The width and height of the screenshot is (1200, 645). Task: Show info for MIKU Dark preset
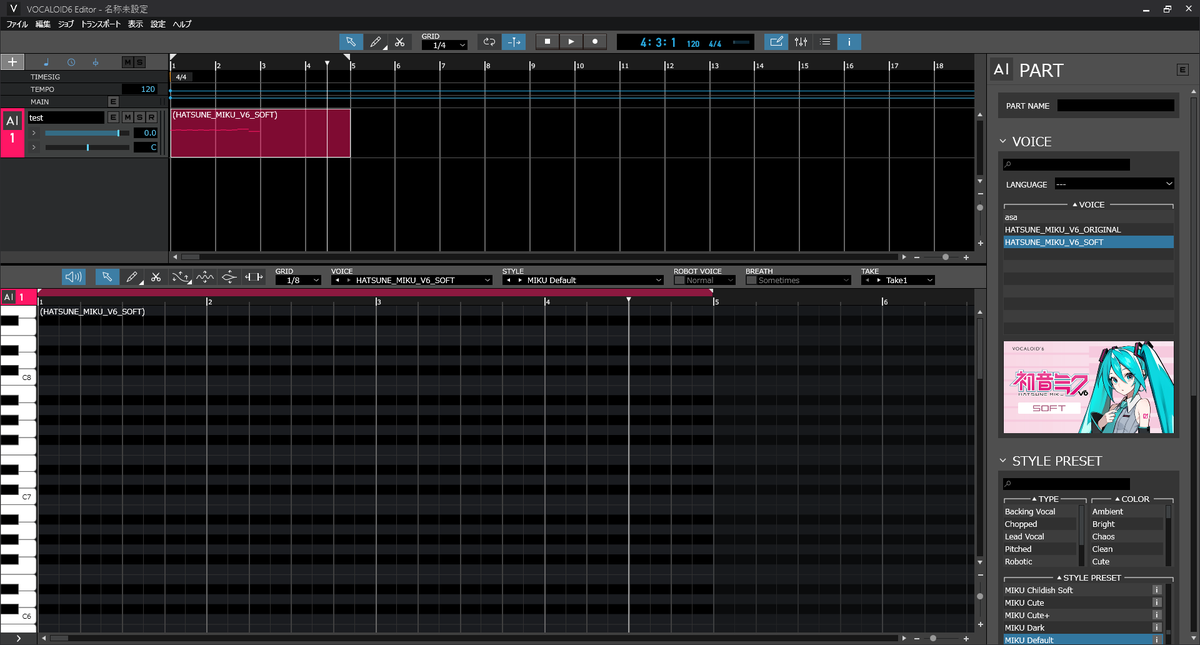(x=1157, y=628)
